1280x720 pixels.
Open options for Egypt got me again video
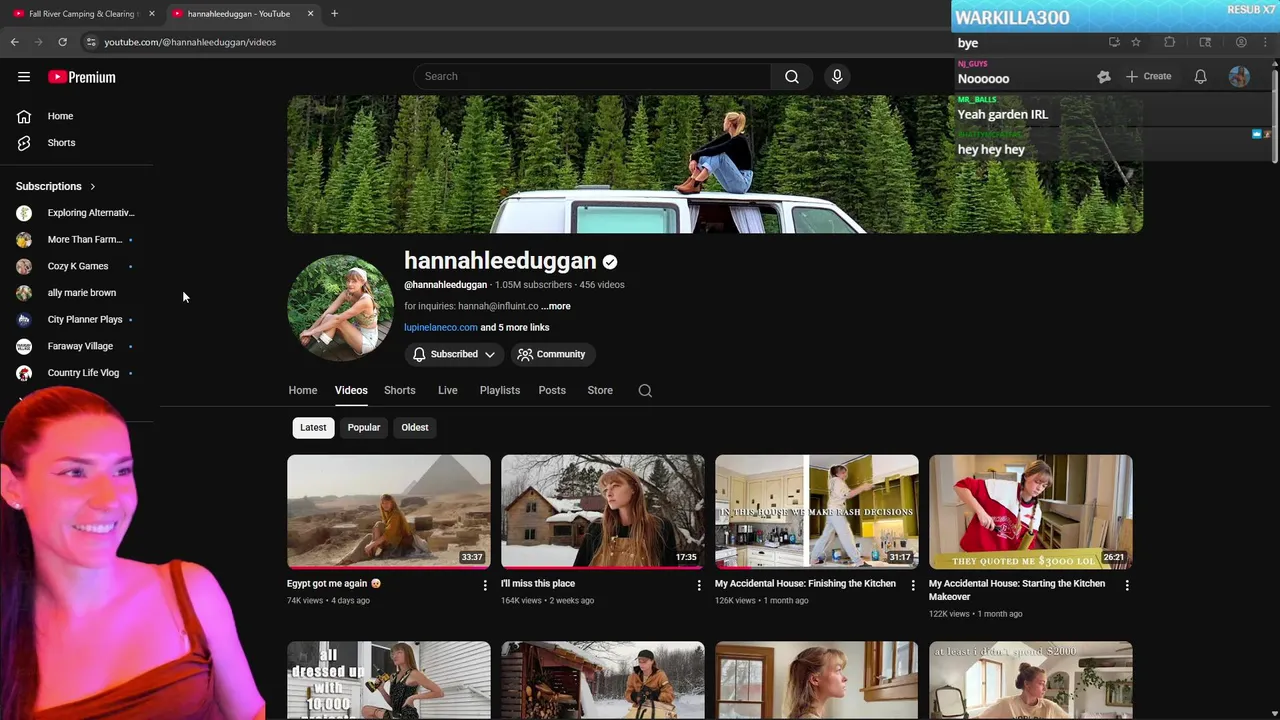point(485,585)
